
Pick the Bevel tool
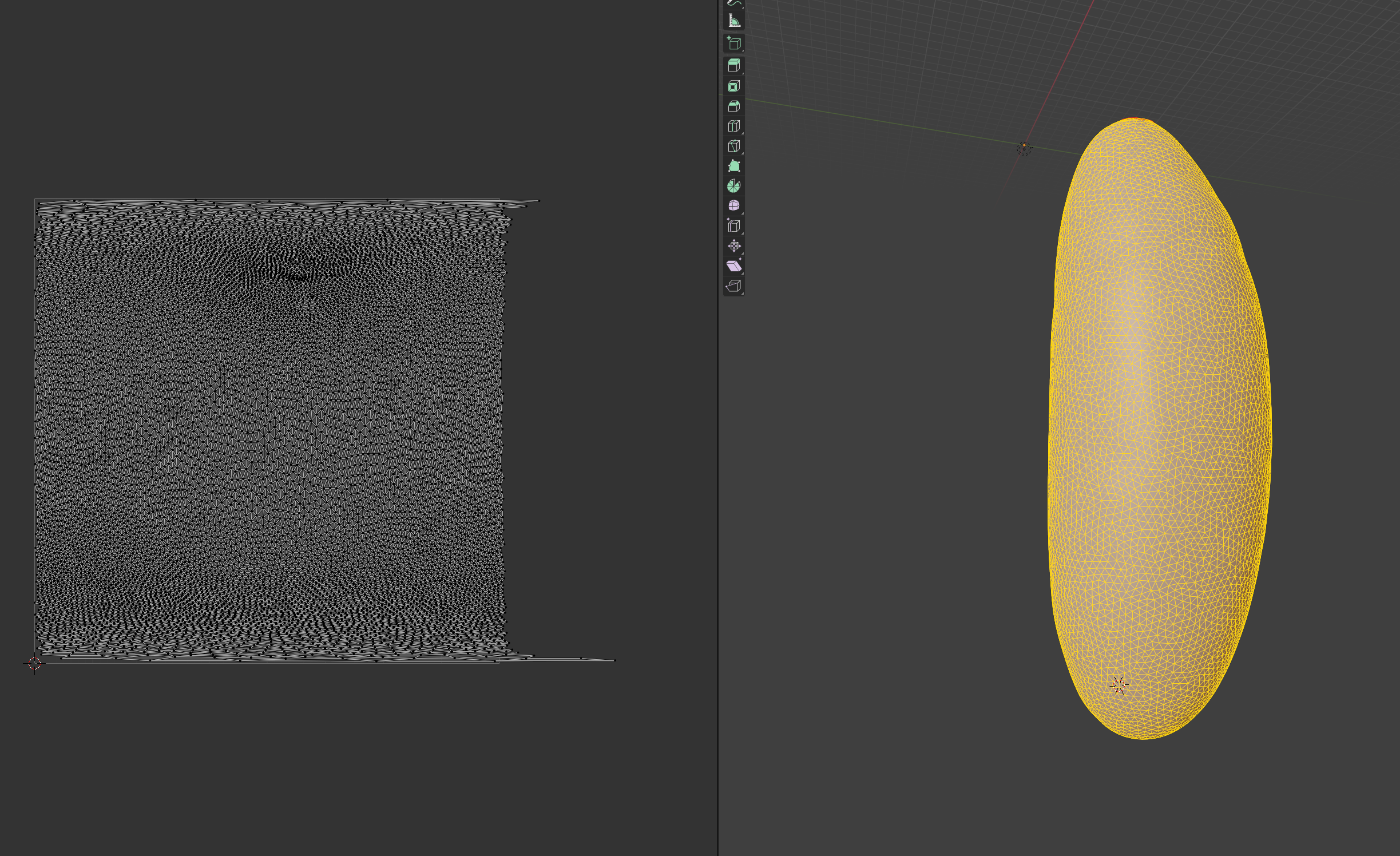733,106
